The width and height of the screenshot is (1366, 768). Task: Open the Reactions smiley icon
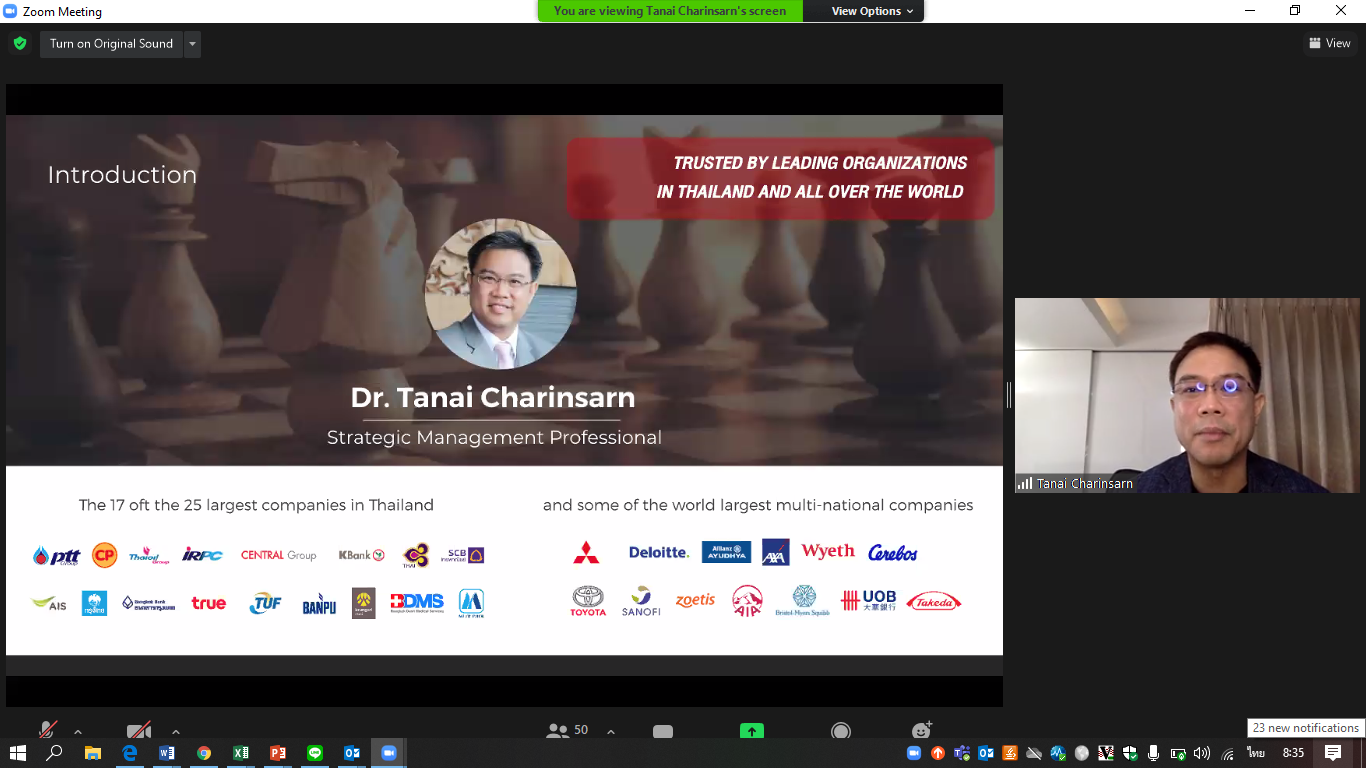[x=922, y=731]
